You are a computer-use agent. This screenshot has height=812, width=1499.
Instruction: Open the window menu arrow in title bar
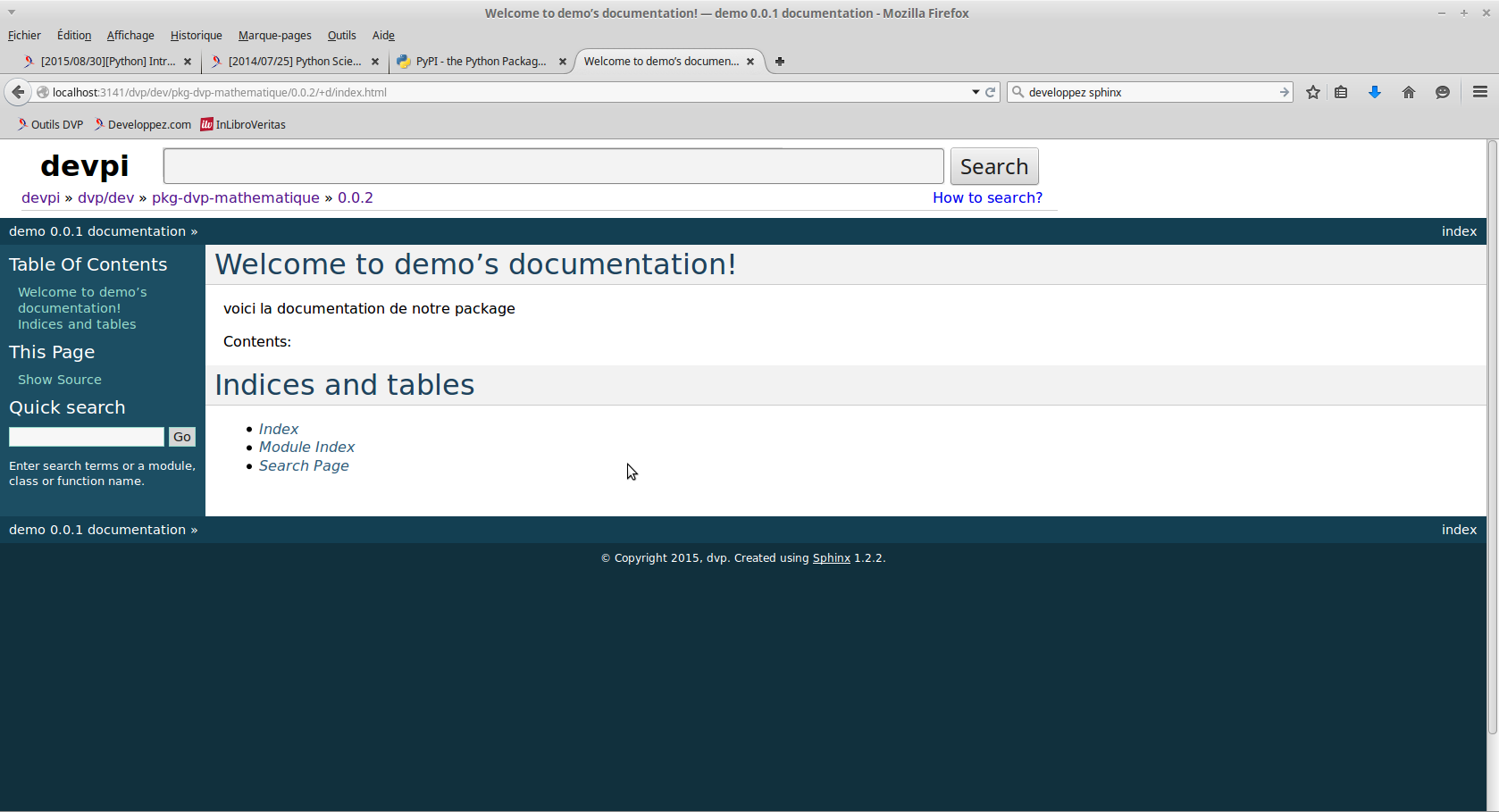pyautogui.click(x=12, y=13)
